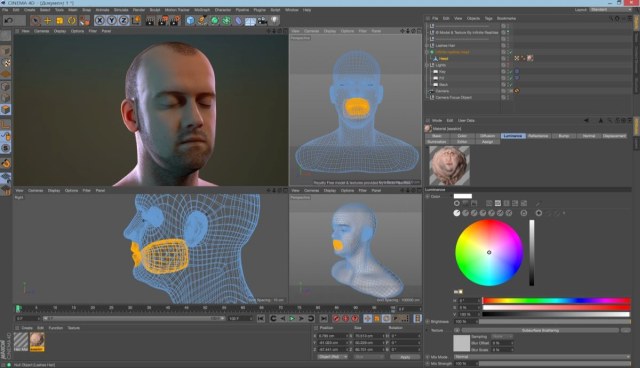Click the blue Cube primitive icon
Image resolution: width=640 pixels, height=368 pixels.
pos(190,20)
